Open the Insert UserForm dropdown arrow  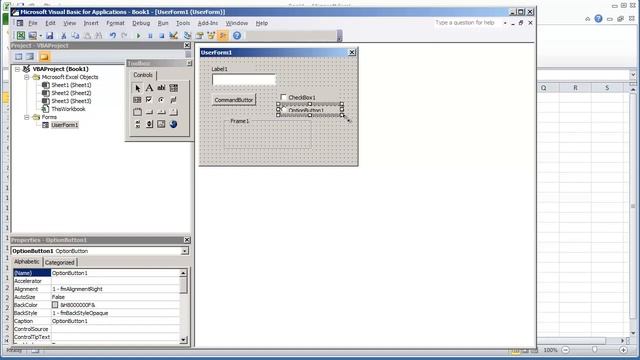[40, 36]
